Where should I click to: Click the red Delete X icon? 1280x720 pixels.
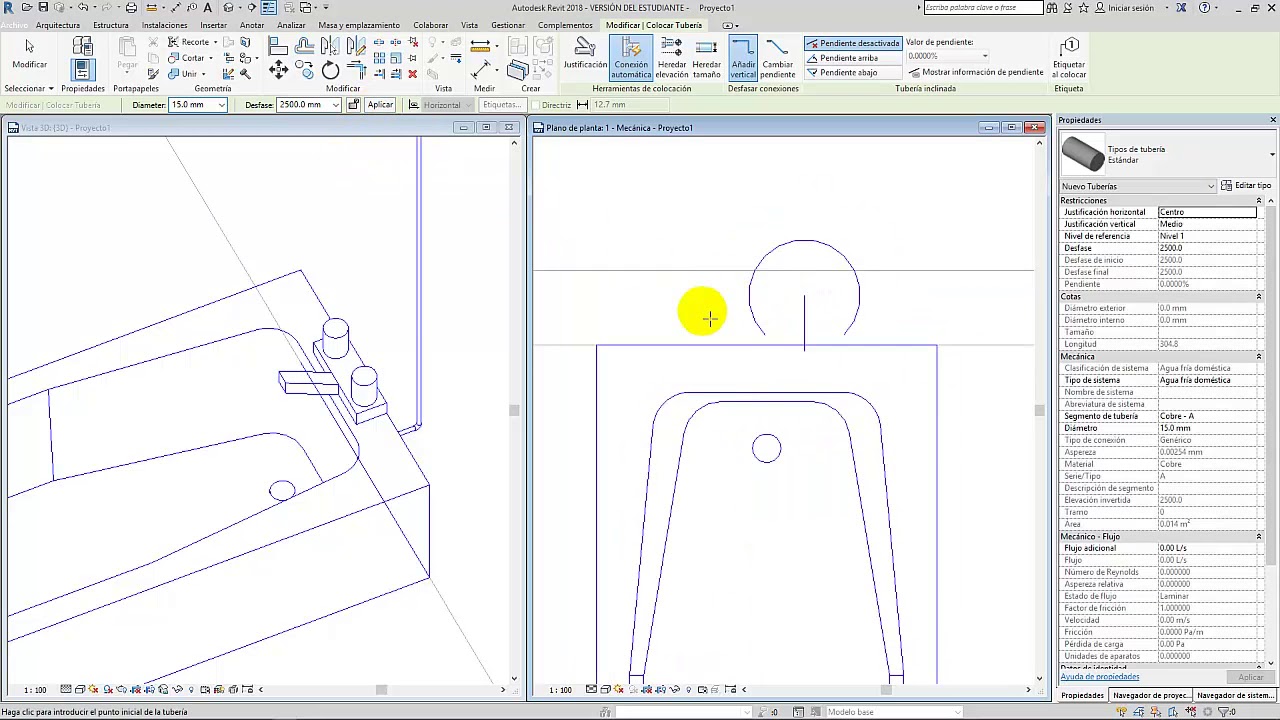point(412,74)
